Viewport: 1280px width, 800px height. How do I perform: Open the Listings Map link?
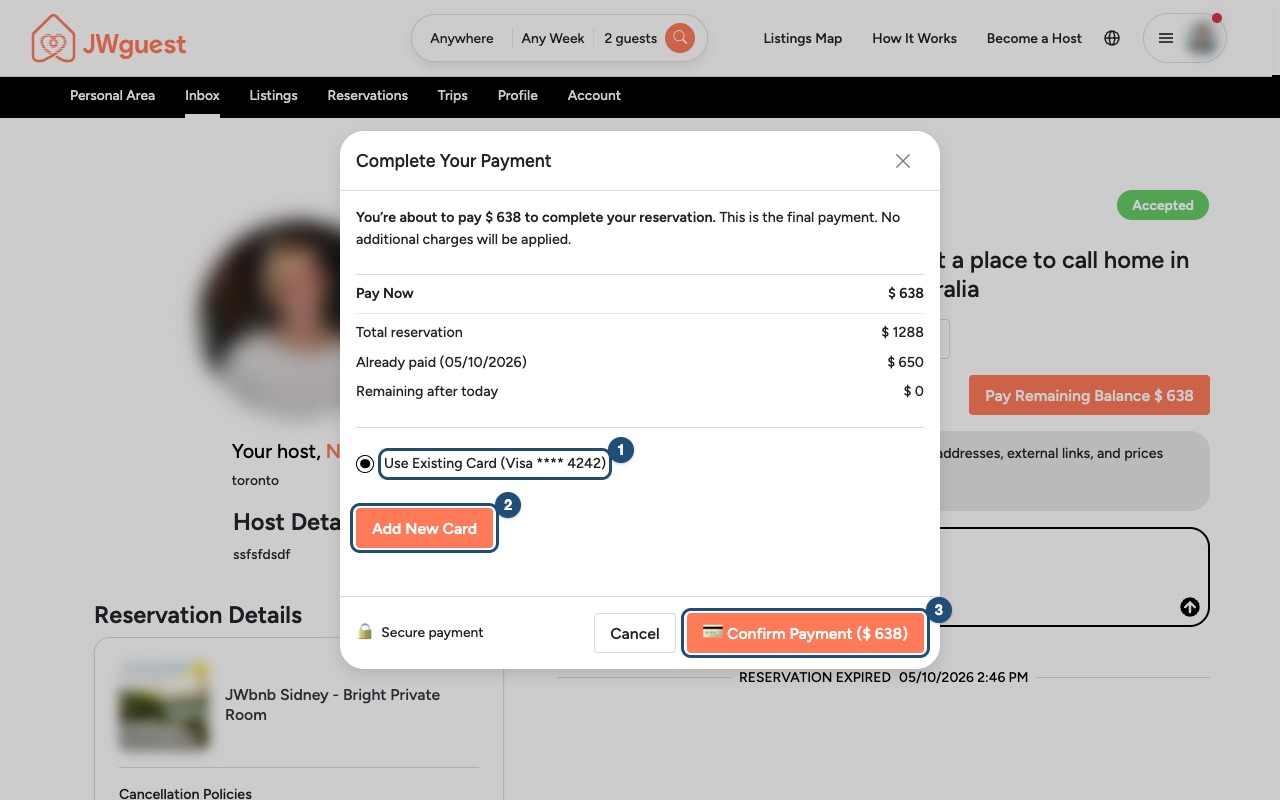[x=802, y=38]
